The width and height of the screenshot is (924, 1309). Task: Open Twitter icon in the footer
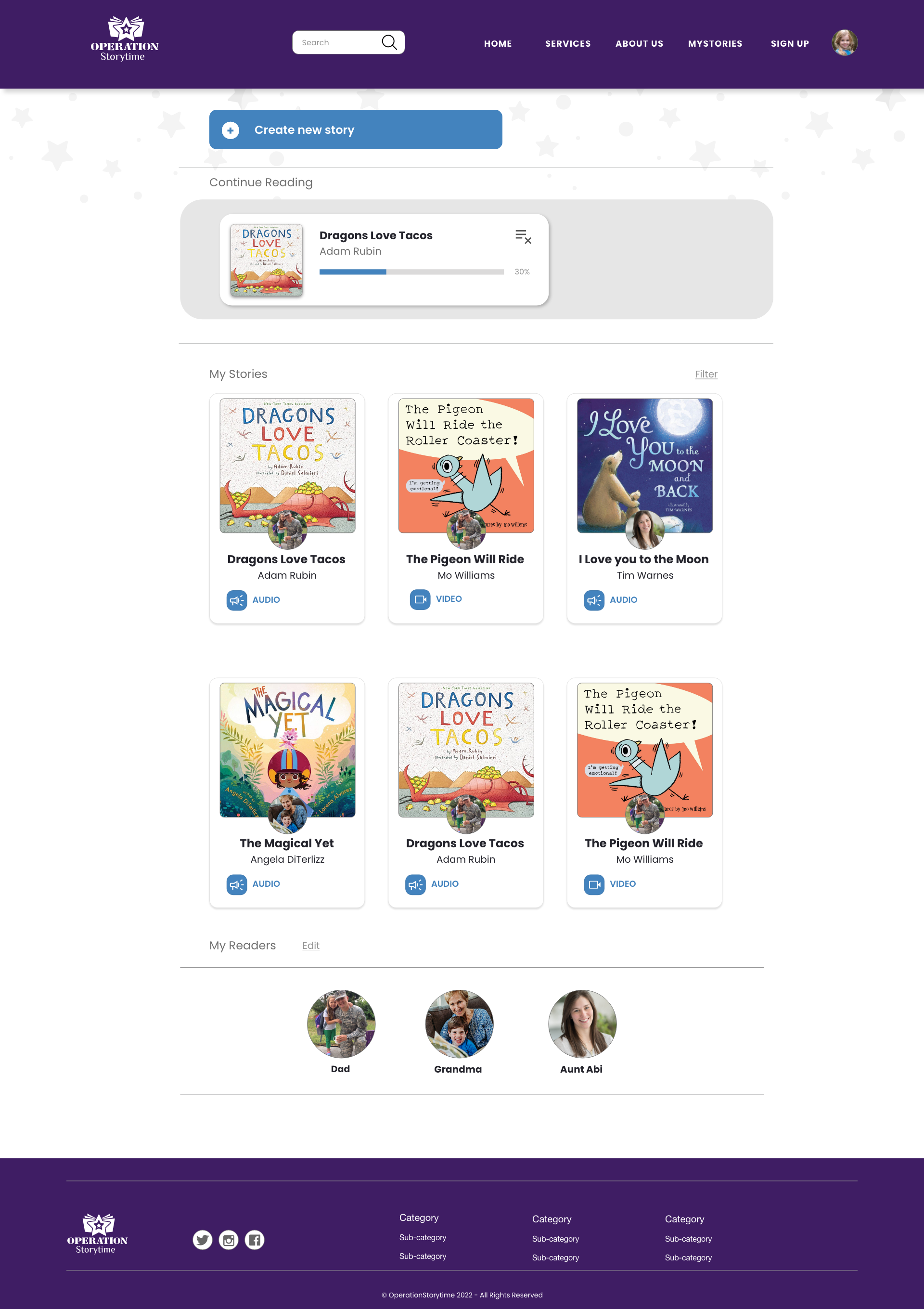(x=202, y=1240)
